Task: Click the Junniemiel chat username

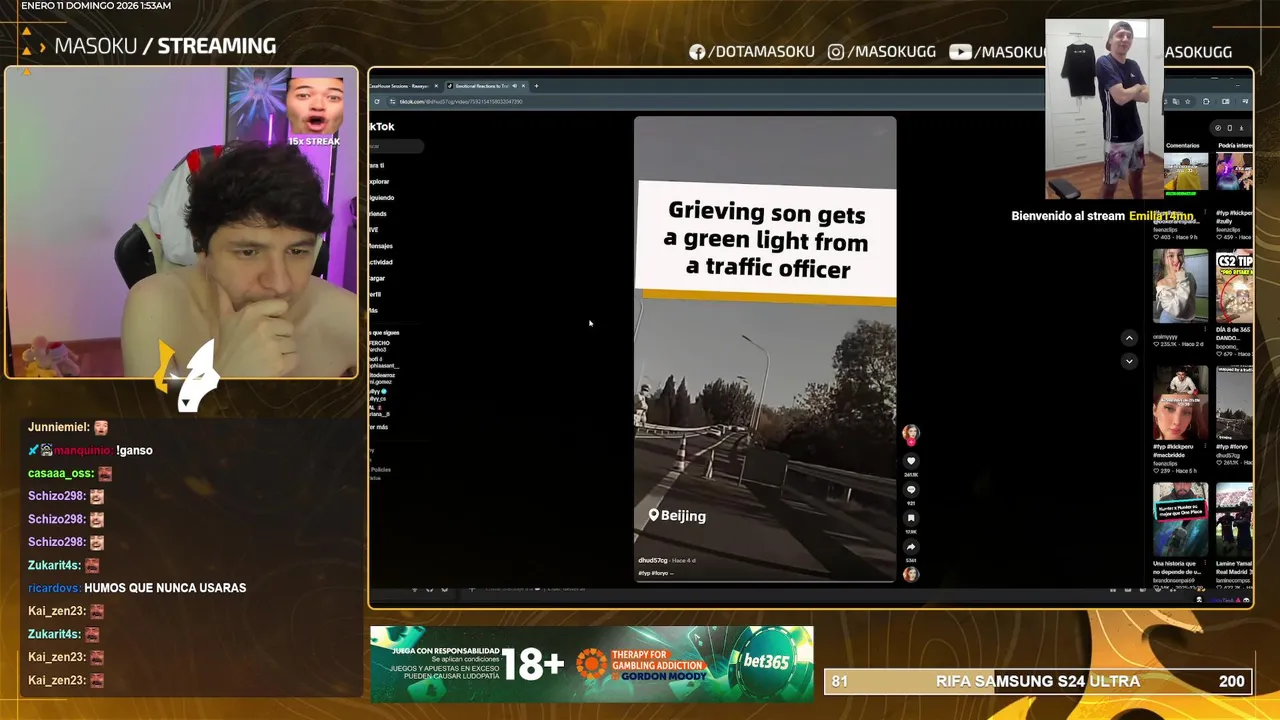Action: (59, 427)
